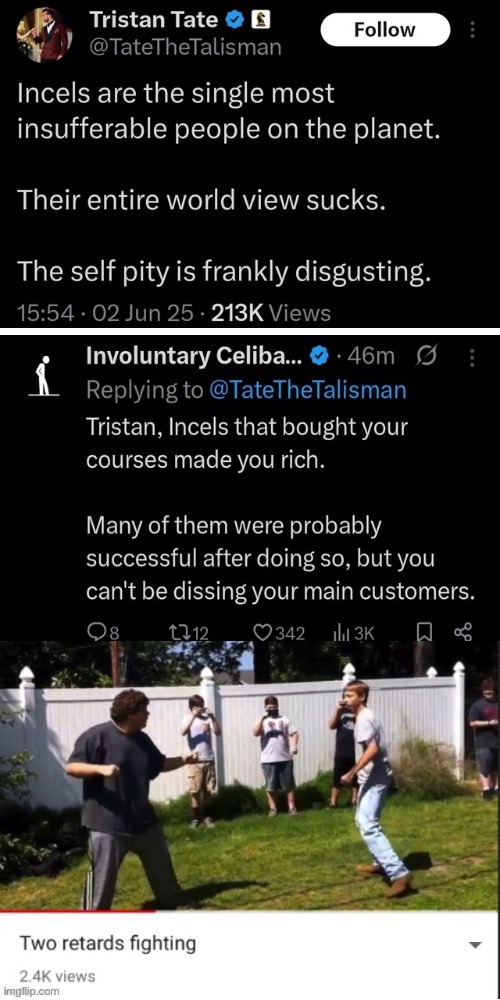Click the verified badge on Involuntary Celibate reply

coord(319,357)
